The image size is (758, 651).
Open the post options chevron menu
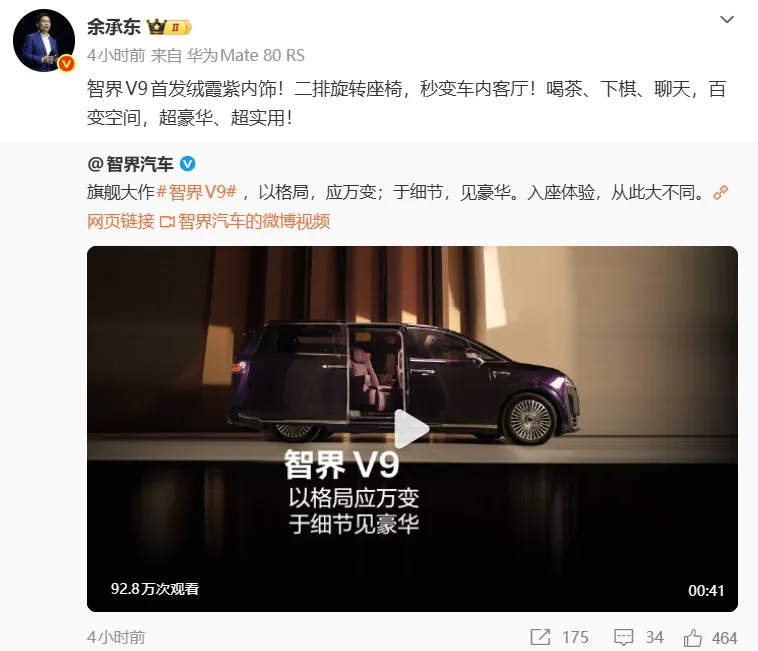727,20
